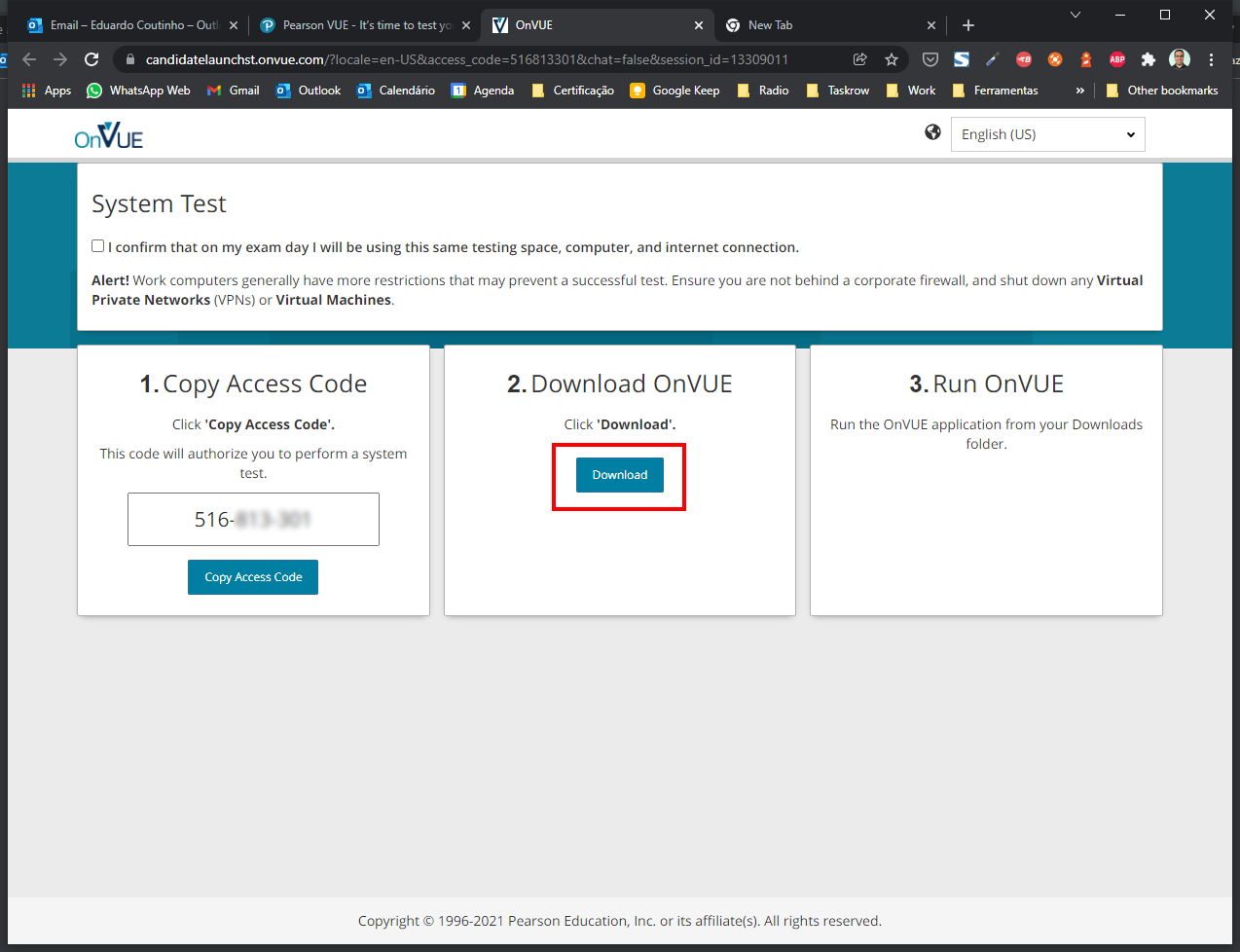Open the tab search chevron

click(x=1076, y=15)
